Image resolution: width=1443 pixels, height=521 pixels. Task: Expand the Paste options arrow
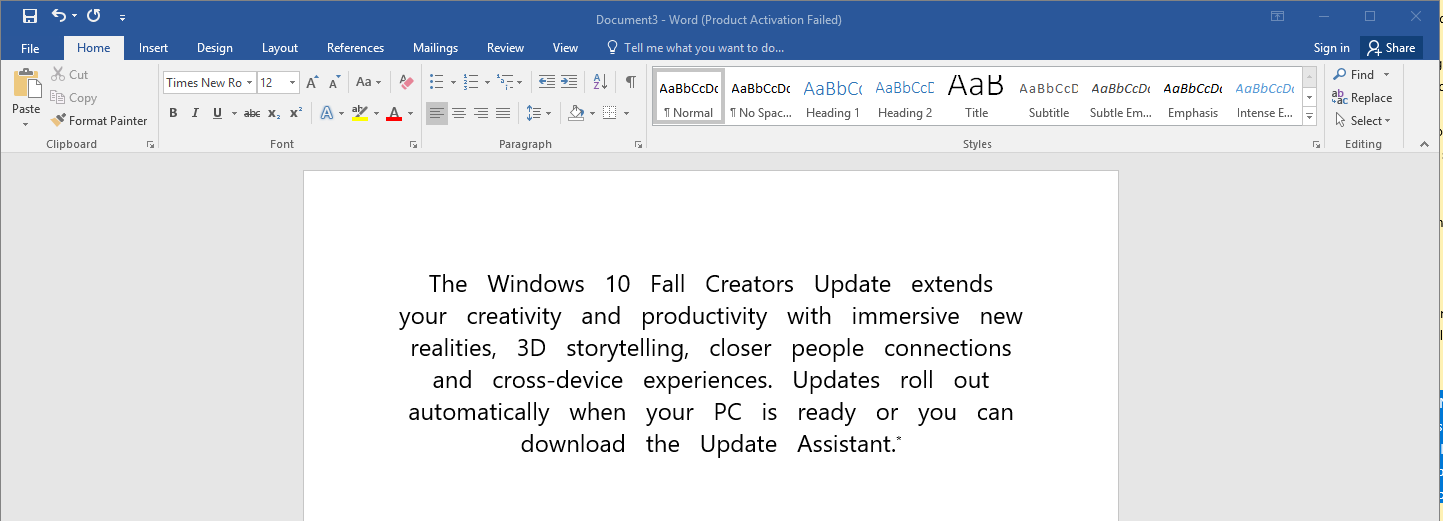tap(26, 125)
